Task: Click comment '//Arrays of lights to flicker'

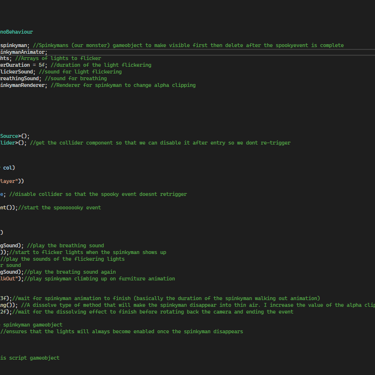Action: pos(58,58)
